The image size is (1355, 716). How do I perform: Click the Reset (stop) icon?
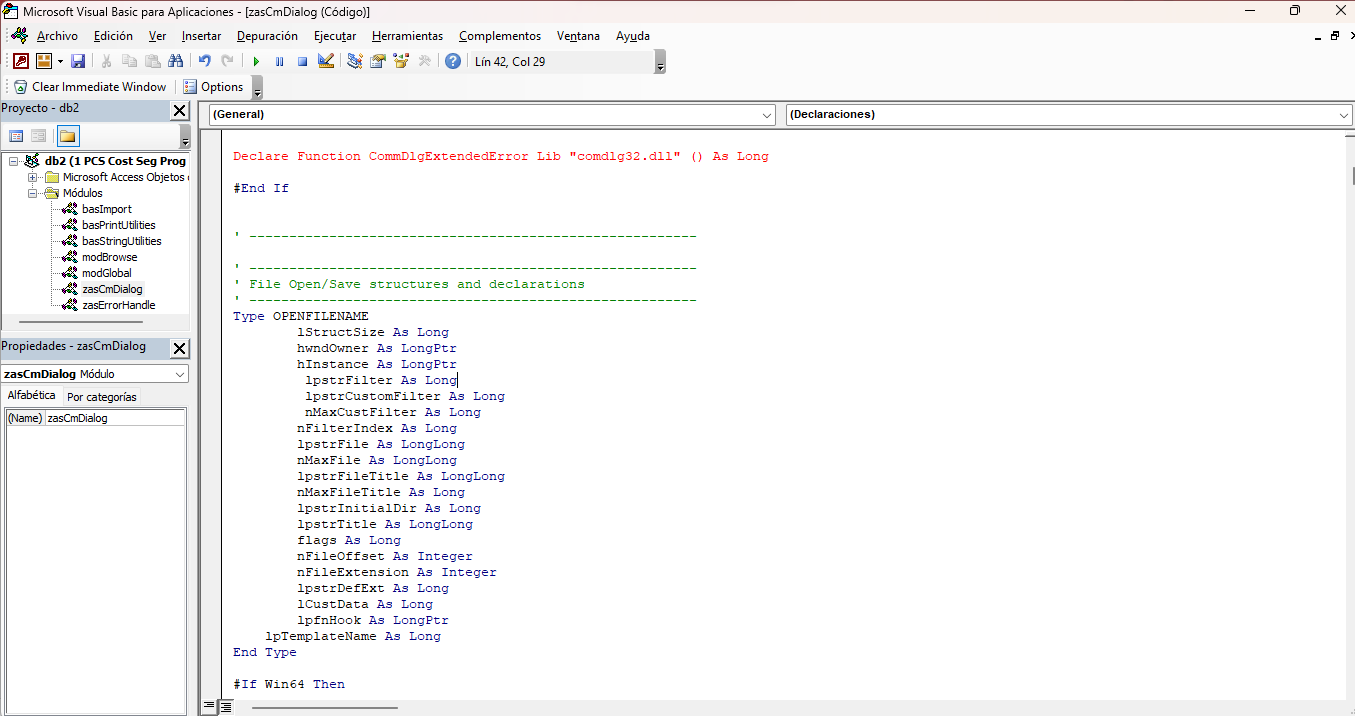[302, 61]
